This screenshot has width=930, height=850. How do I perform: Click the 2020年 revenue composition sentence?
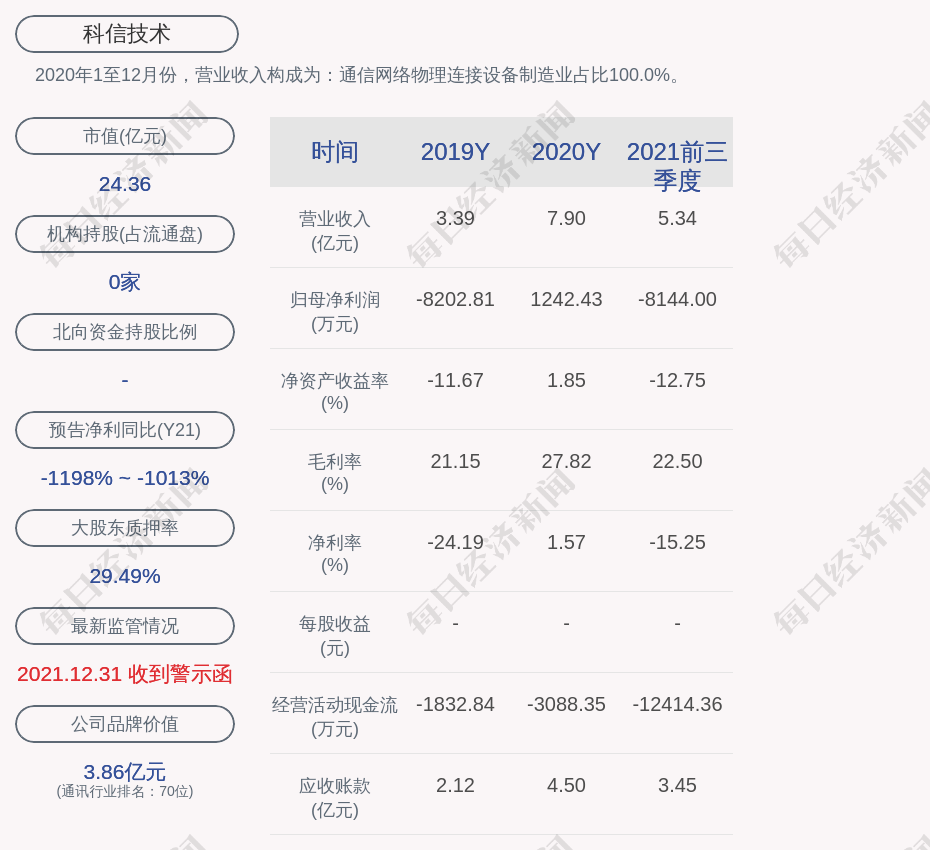click(358, 75)
